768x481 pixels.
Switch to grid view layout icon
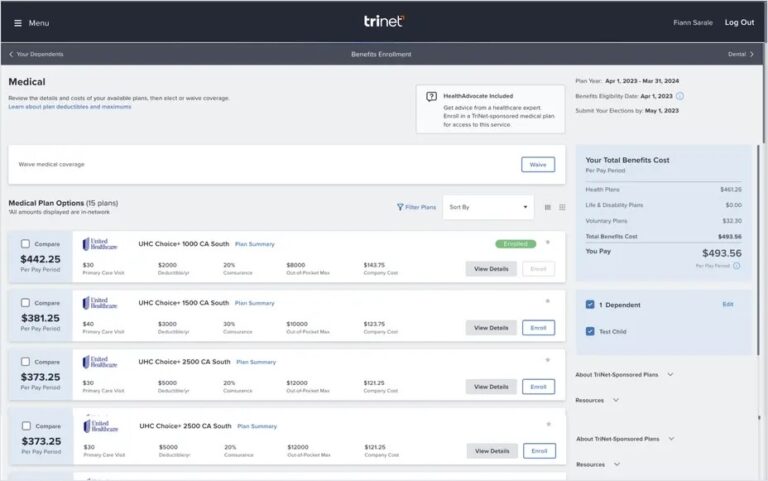[x=562, y=207]
